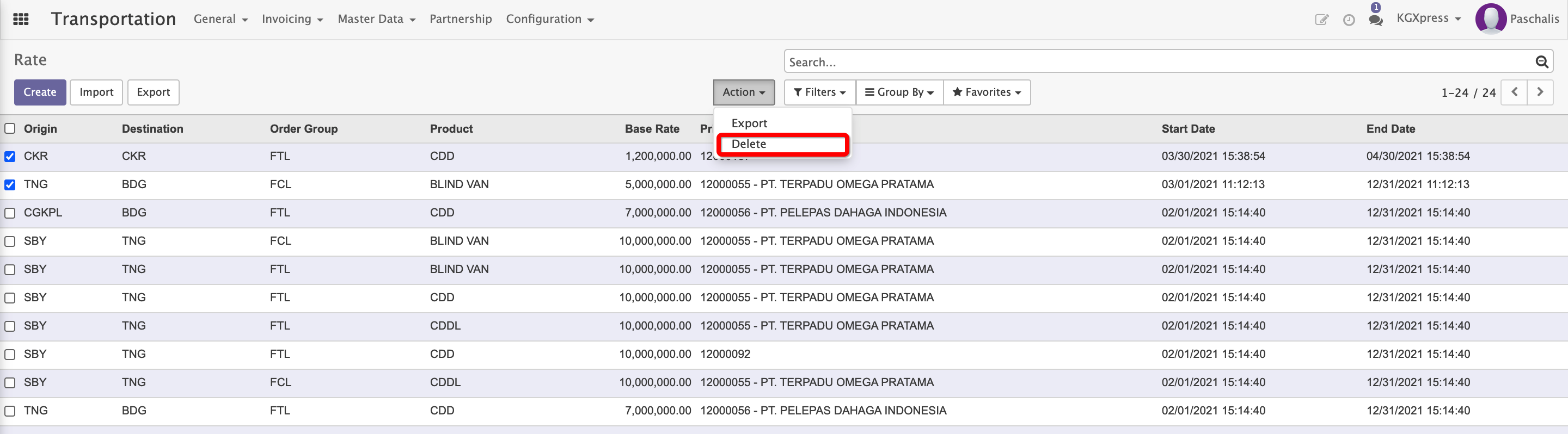1568x434 pixels.
Task: Check the SBY FCL BLIND VAN row checkbox
Action: [10, 241]
